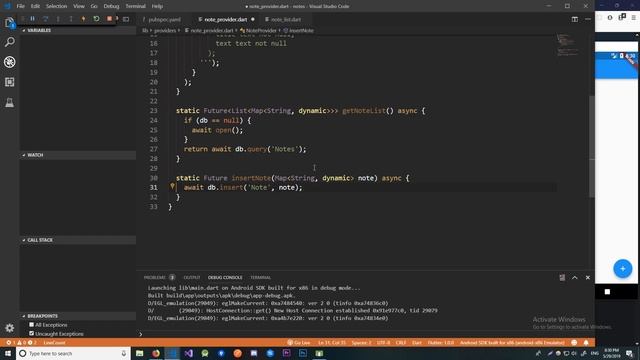The image size is (640, 360).
Task: Click Go Live in the status bar
Action: coord(299,342)
